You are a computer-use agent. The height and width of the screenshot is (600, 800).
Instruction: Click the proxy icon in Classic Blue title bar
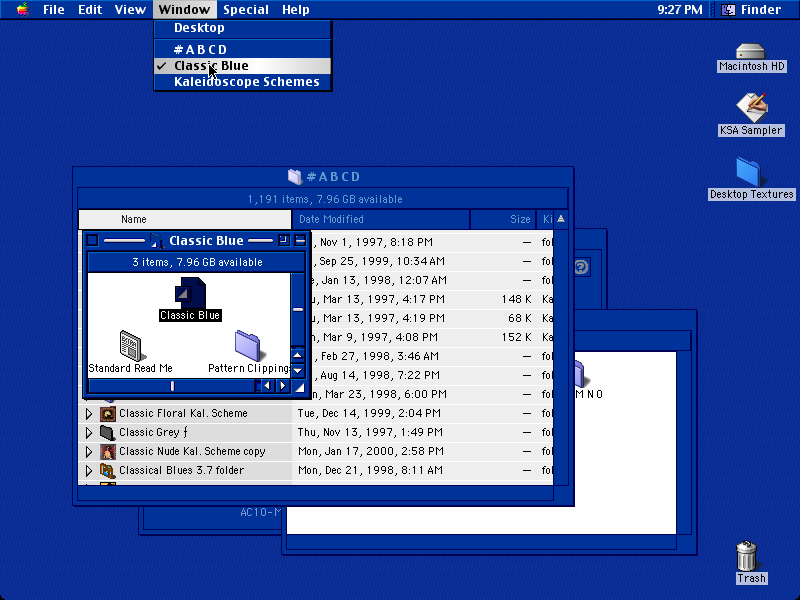157,241
